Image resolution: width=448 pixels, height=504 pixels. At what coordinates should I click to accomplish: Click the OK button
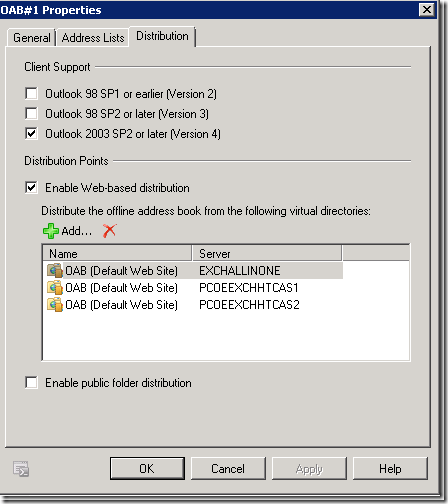(147, 468)
